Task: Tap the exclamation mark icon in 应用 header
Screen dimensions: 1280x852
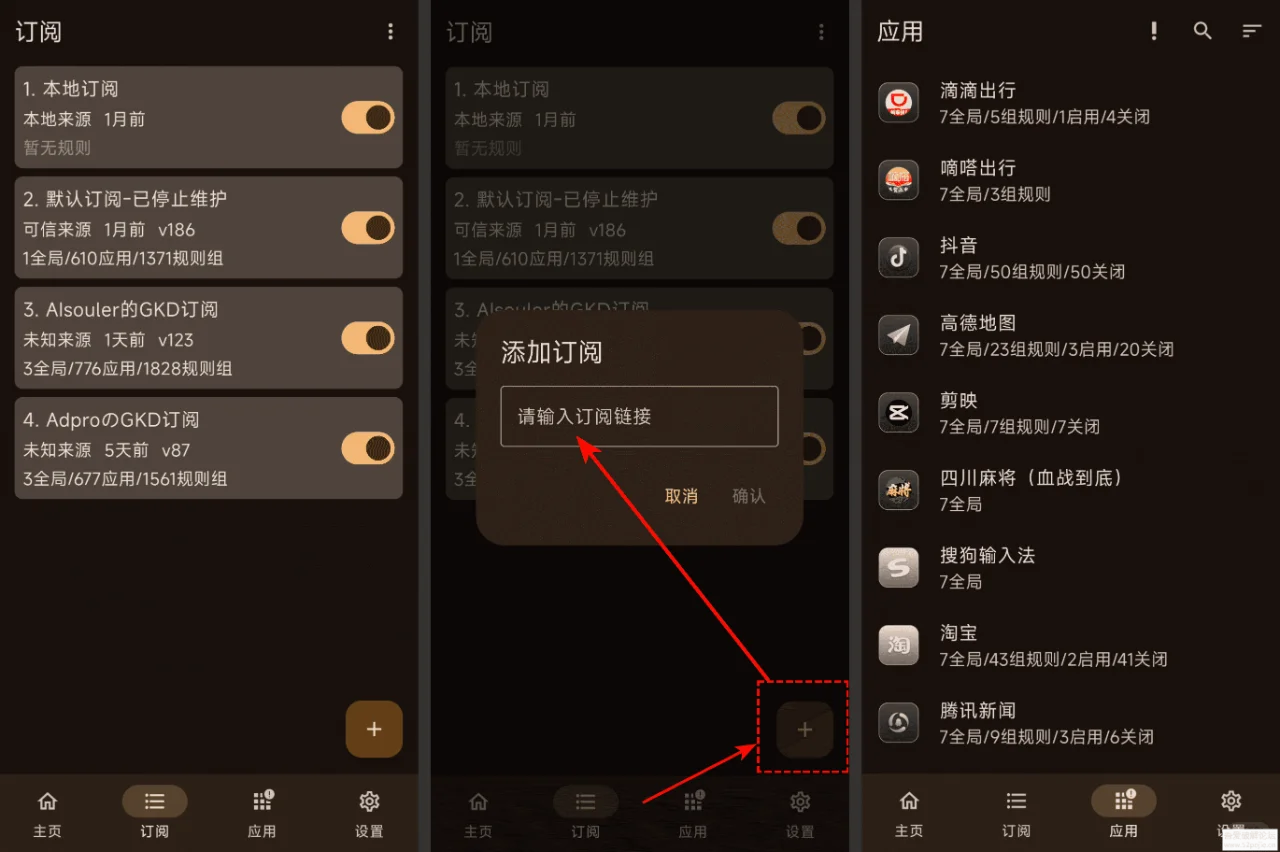Action: (x=1154, y=31)
